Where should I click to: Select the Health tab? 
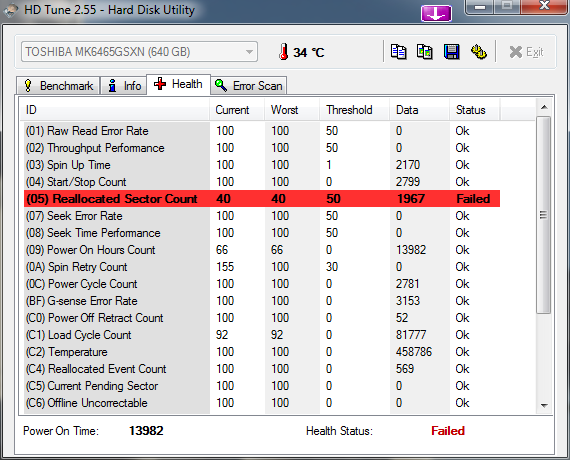point(178,84)
